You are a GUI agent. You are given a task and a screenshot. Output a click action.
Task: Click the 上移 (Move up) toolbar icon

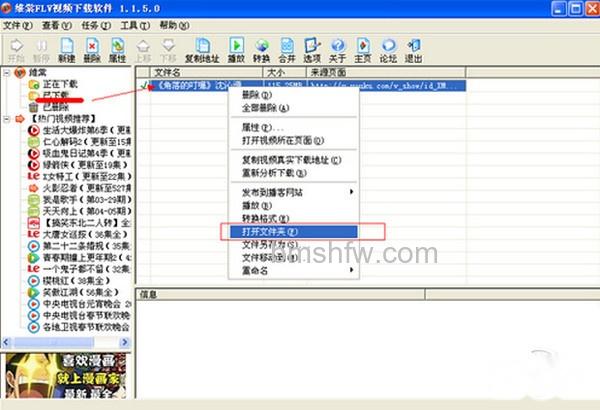click(x=143, y=50)
